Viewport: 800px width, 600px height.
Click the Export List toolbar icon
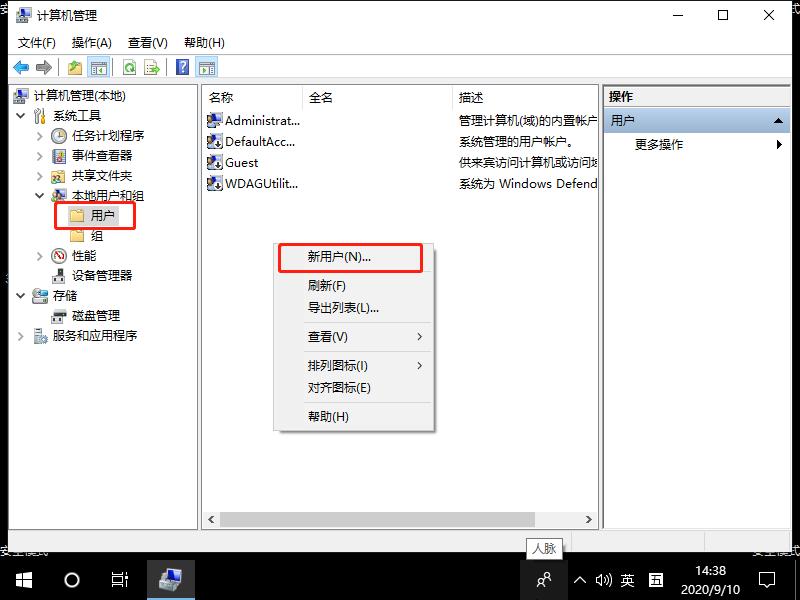pyautogui.click(x=152, y=67)
